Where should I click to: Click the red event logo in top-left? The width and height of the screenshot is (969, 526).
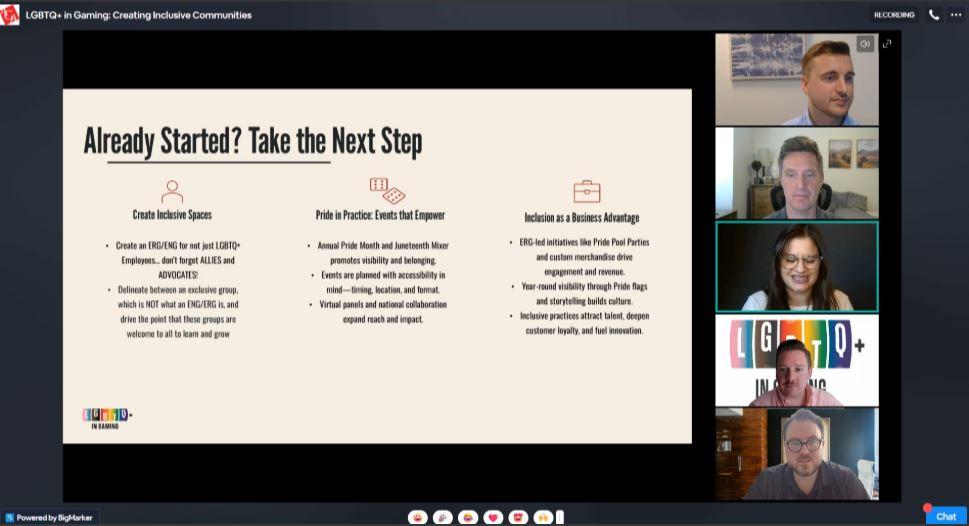(10, 15)
